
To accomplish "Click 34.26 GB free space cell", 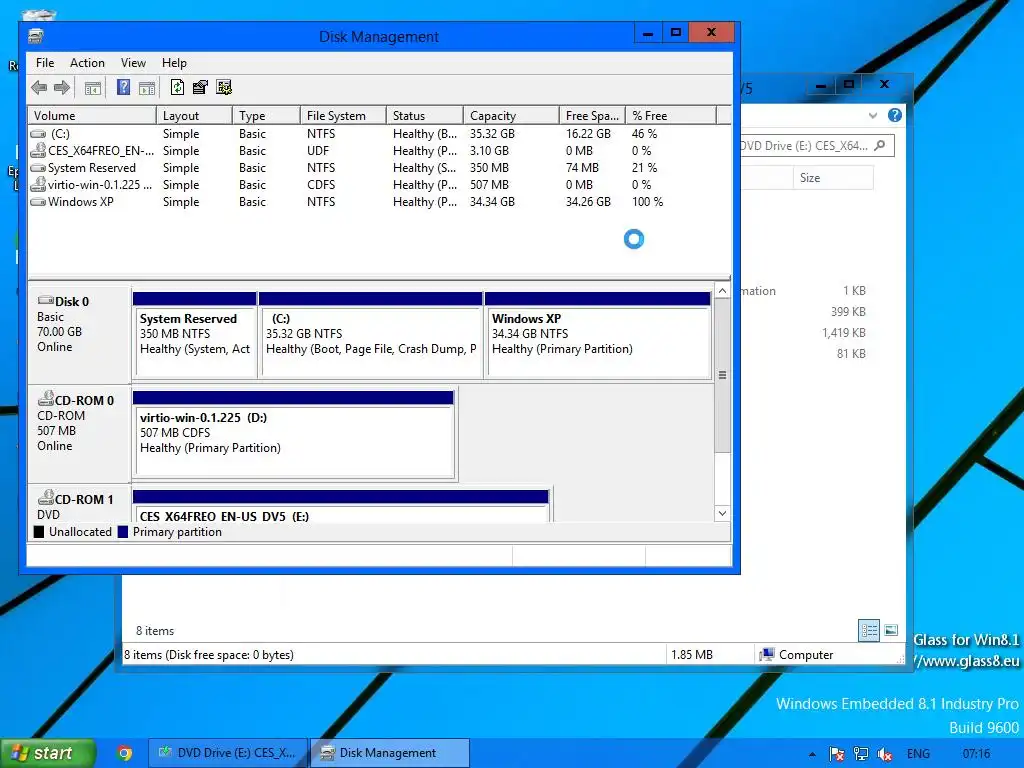I will tap(588, 202).
